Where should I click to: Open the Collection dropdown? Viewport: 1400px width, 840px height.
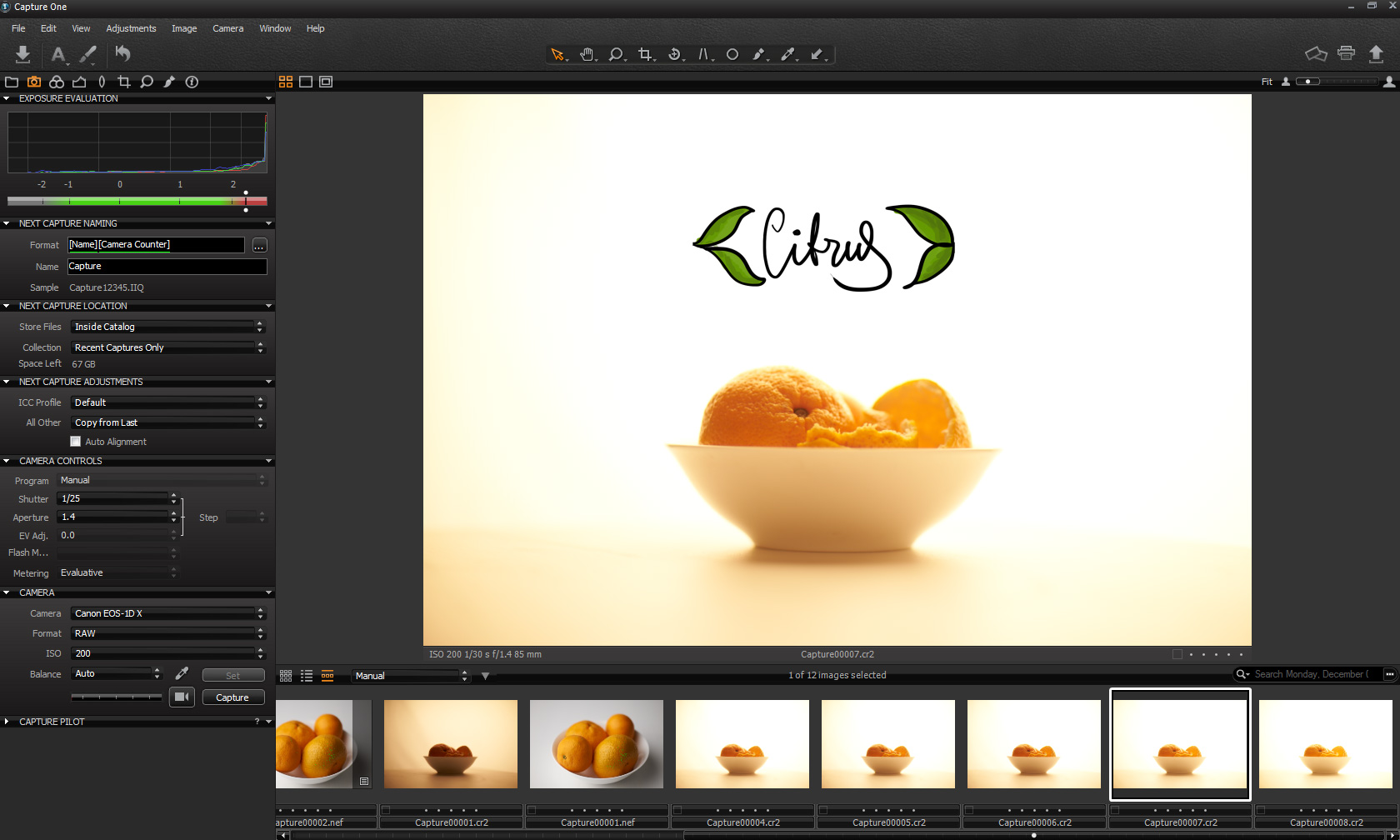click(167, 347)
